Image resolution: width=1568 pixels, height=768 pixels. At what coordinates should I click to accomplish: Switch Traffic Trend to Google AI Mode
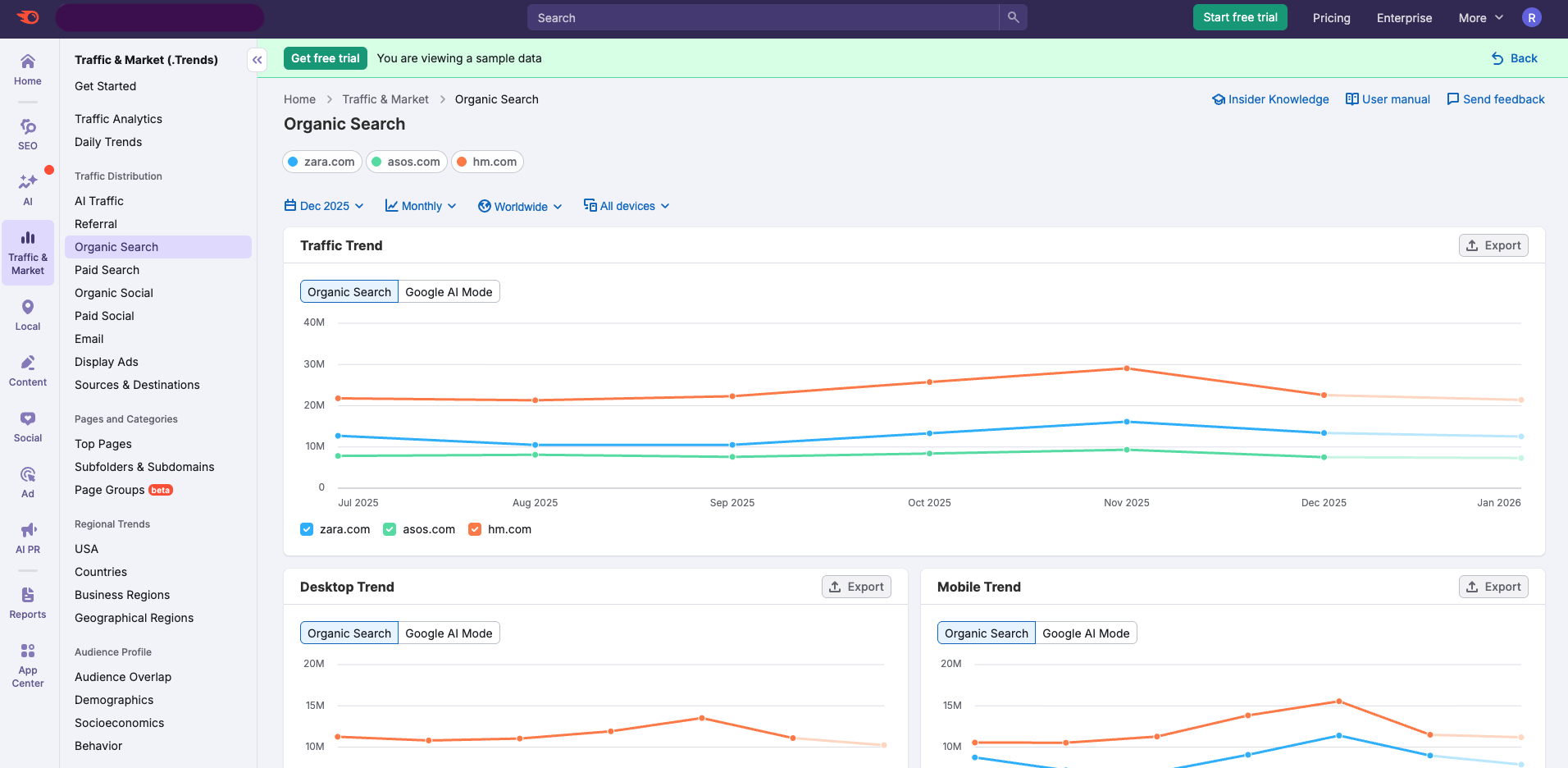(x=449, y=292)
